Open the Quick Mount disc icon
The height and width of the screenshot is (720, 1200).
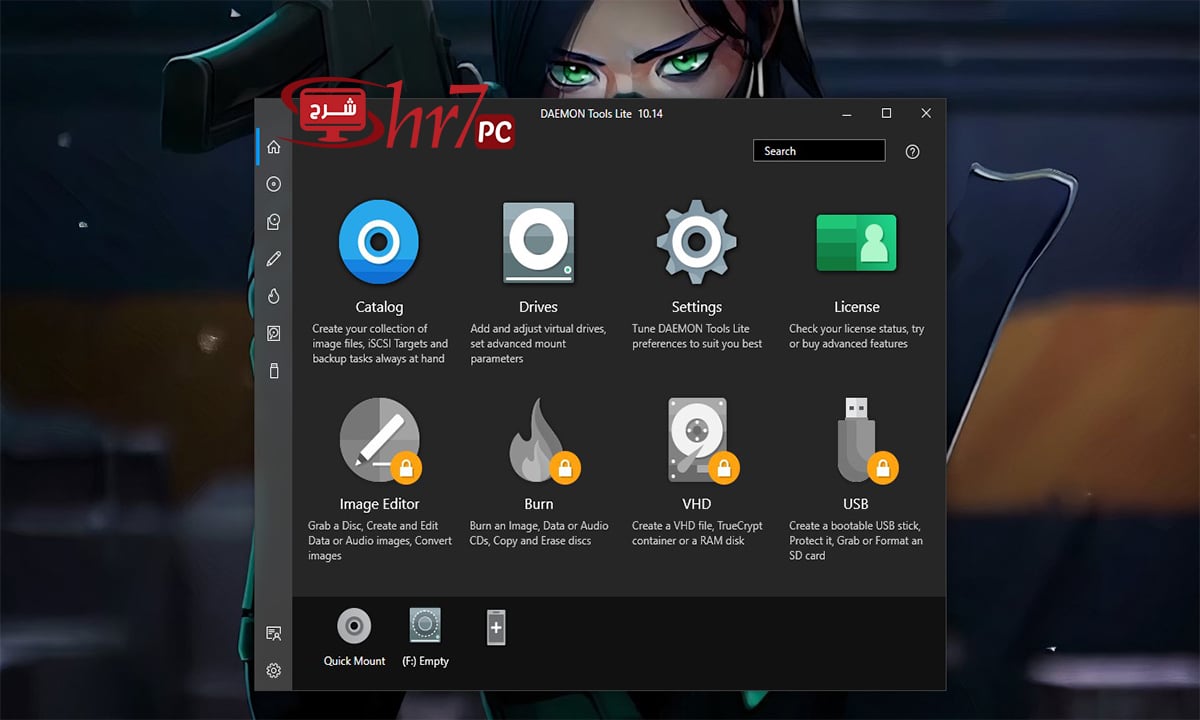[353, 627]
